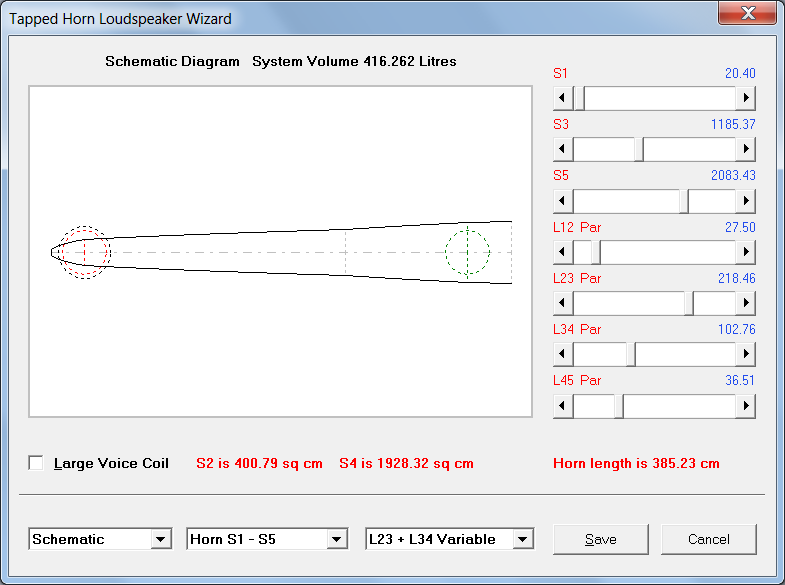Increase L45 Par with its right arrow
Screen dimensions: 785x585
pos(745,406)
